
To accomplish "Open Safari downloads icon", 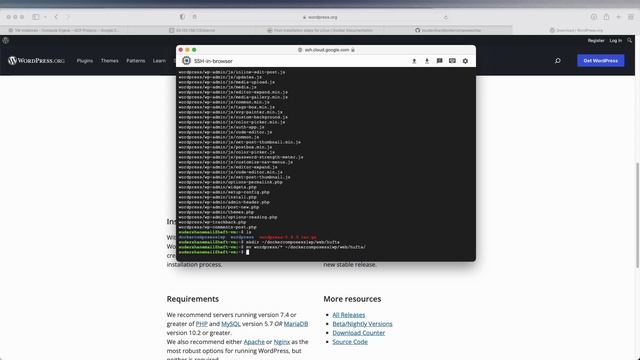I will (594, 17).
